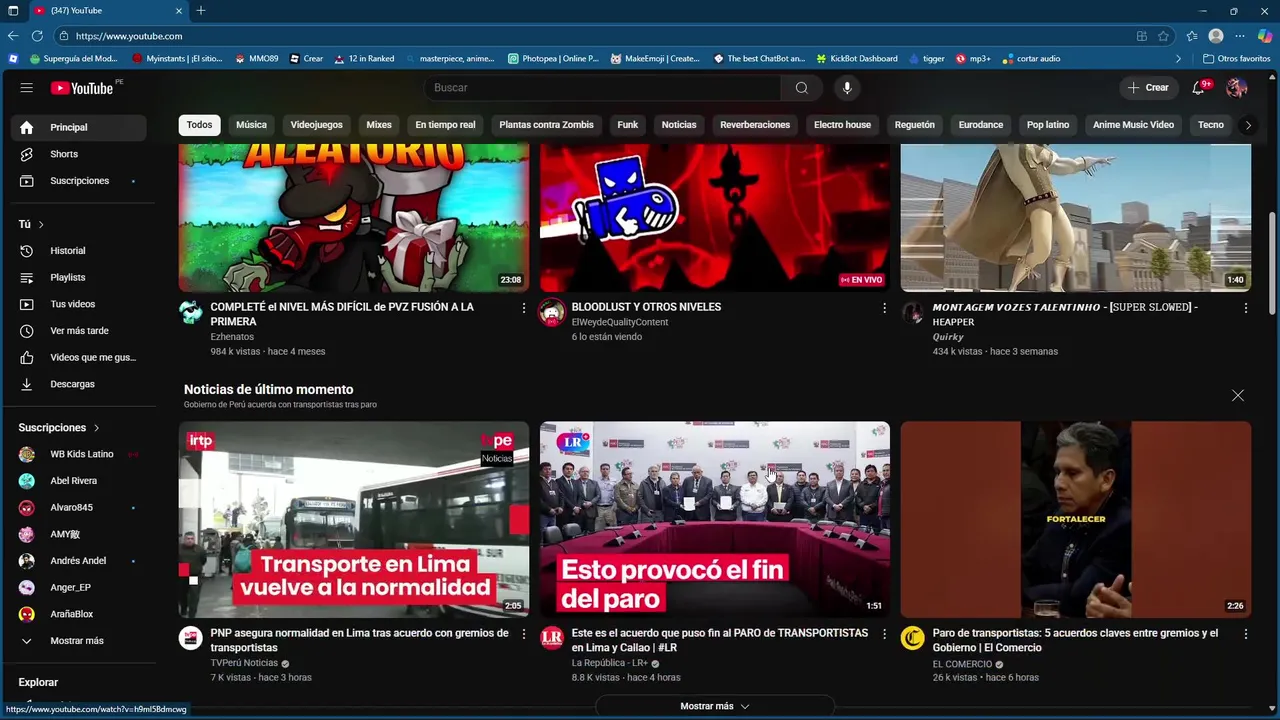The height and width of the screenshot is (720, 1280).
Task: Play the BLOODLUST live stream thumbnail
Action: (715, 217)
